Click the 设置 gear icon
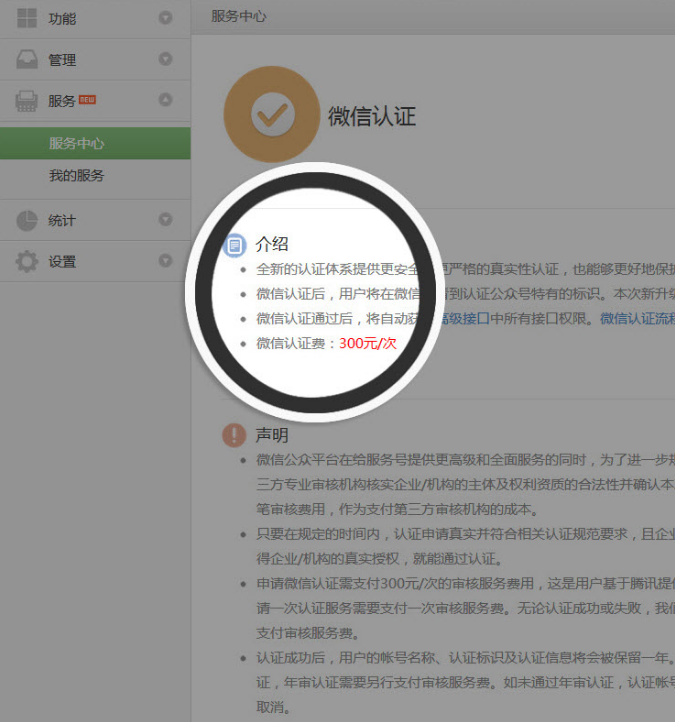Screen dimensions: 675x722 (x=27, y=262)
